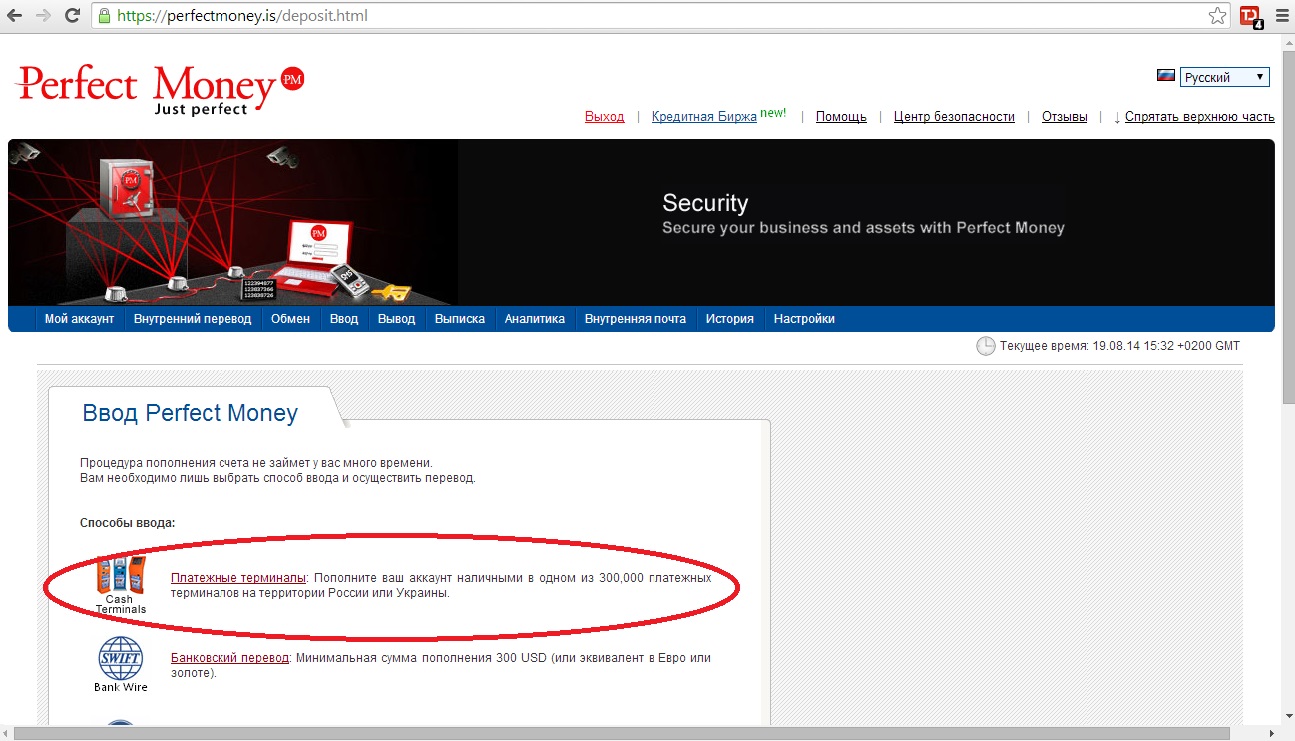1295x741 pixels.
Task: Open the Банковский перевод link
Action: point(230,658)
